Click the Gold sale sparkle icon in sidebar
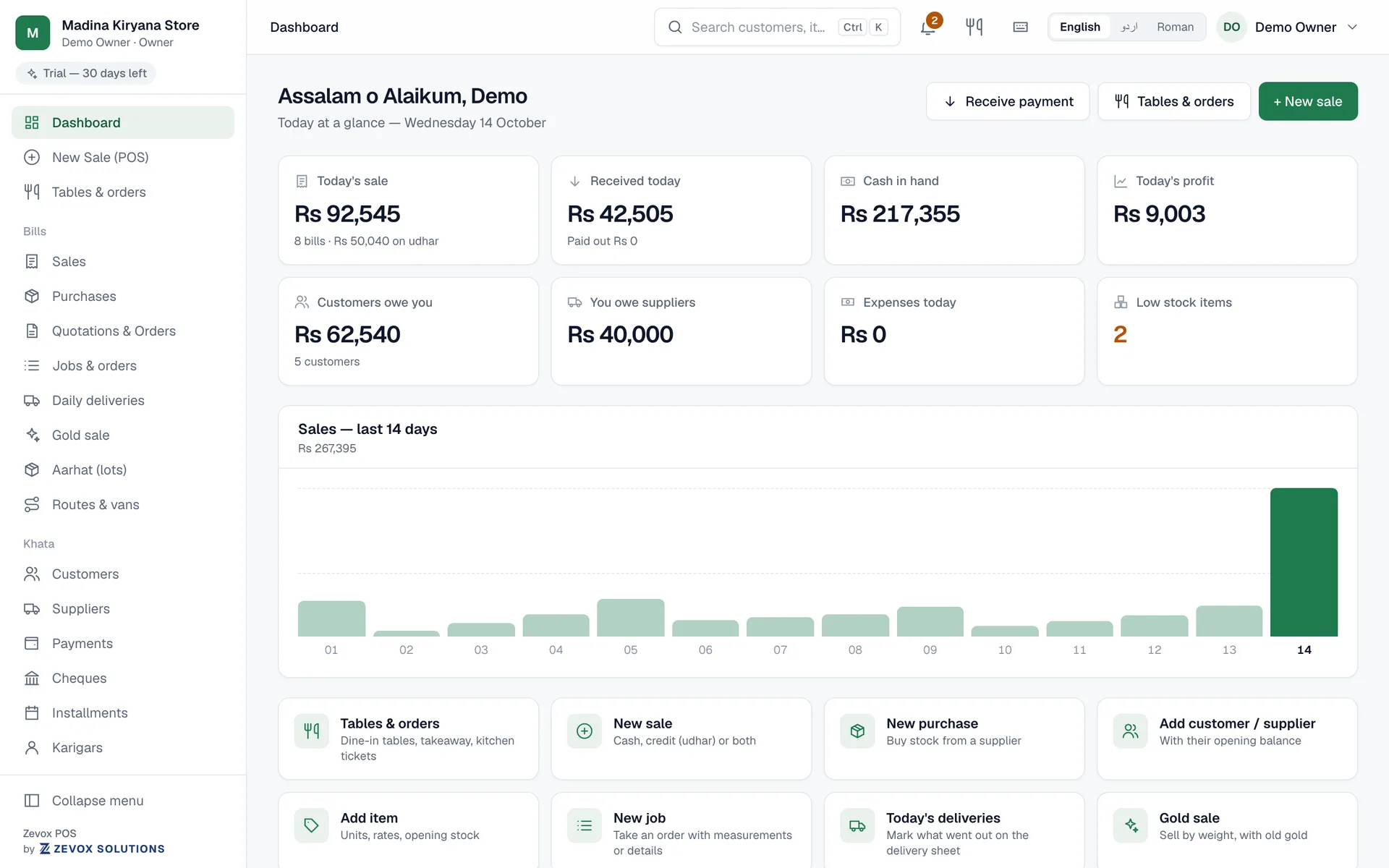Image resolution: width=1389 pixels, height=868 pixels. click(x=32, y=435)
